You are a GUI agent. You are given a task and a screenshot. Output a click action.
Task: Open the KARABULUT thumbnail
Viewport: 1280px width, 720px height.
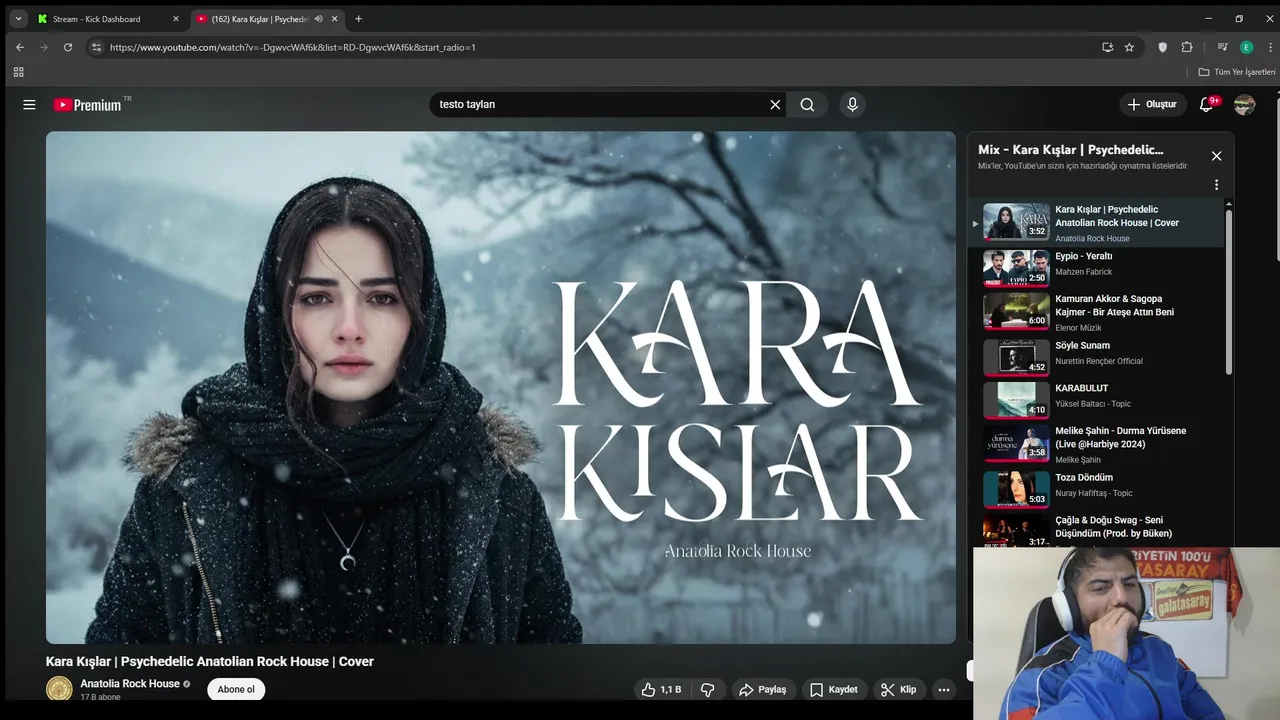[1016, 400]
